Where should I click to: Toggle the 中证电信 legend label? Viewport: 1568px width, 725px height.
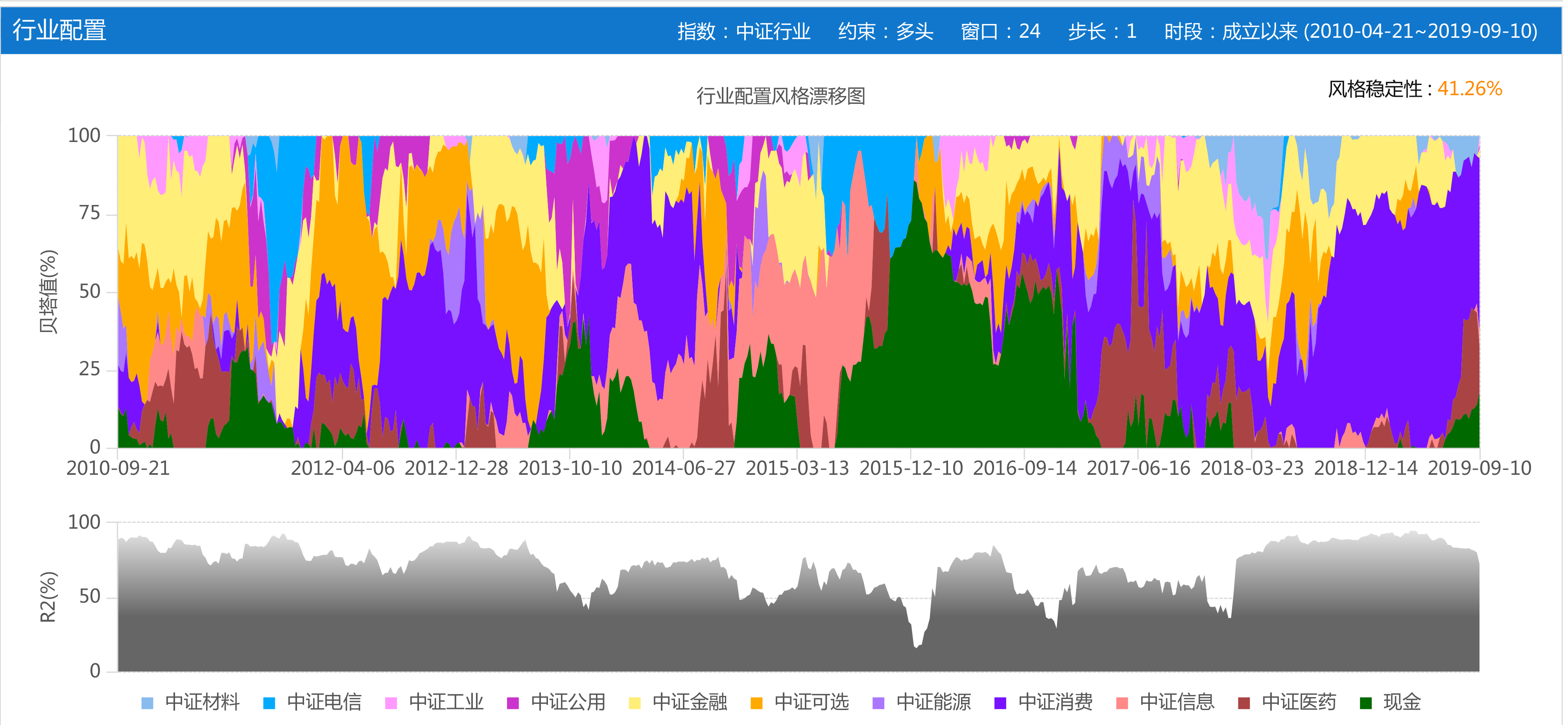coord(325,702)
